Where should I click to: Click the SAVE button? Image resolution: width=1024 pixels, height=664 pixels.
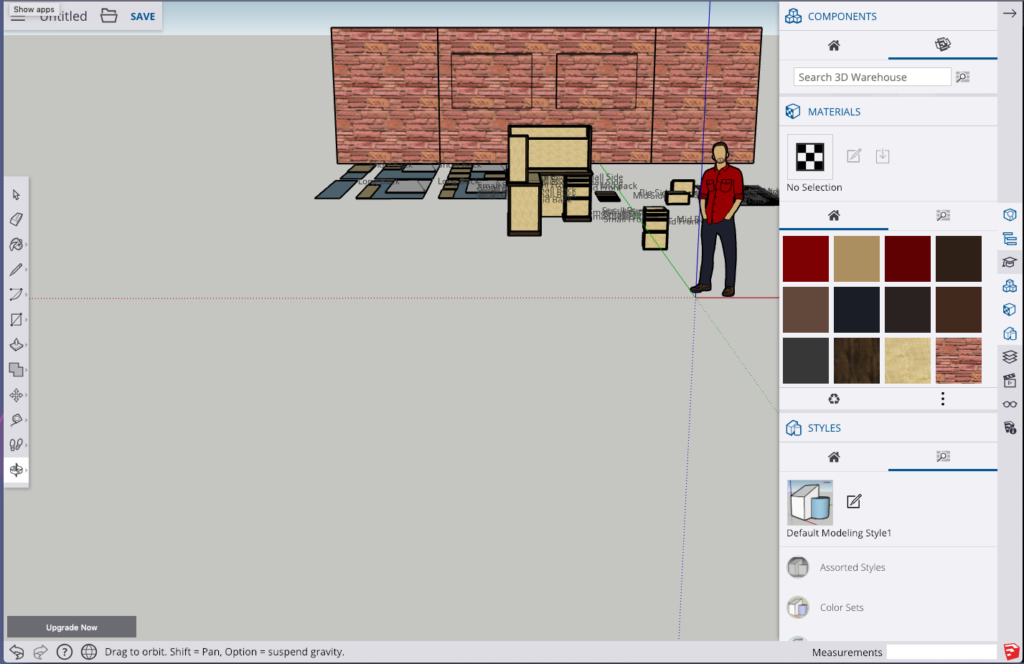pyautogui.click(x=141, y=16)
